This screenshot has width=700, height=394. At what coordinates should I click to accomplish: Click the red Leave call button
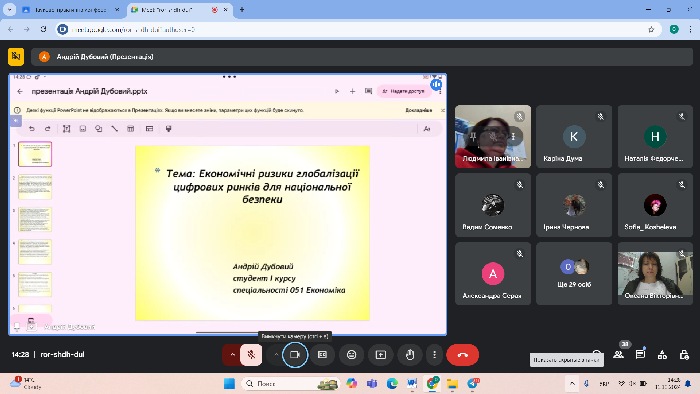click(x=462, y=355)
